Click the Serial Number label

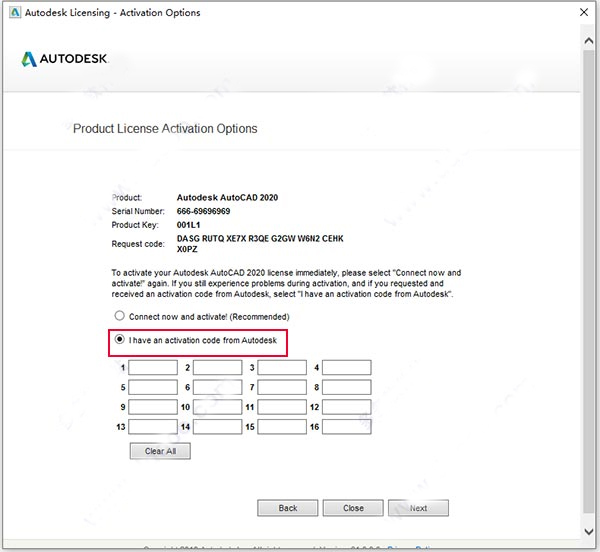[x=138, y=211]
